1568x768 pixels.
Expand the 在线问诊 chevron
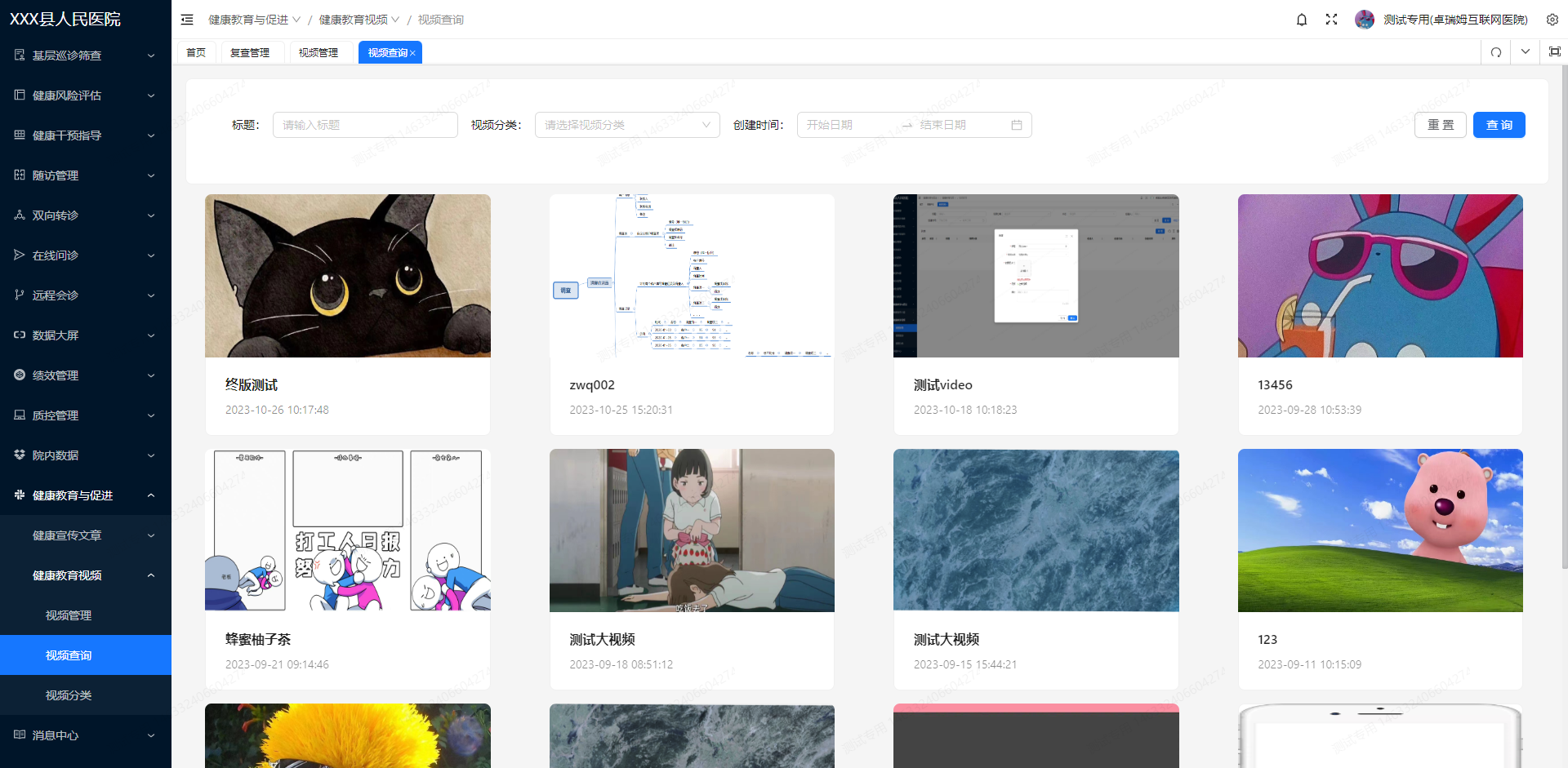(151, 255)
